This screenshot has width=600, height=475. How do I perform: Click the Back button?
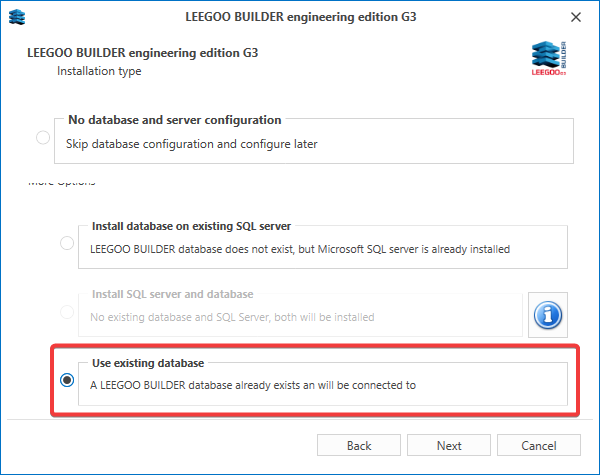[359, 445]
